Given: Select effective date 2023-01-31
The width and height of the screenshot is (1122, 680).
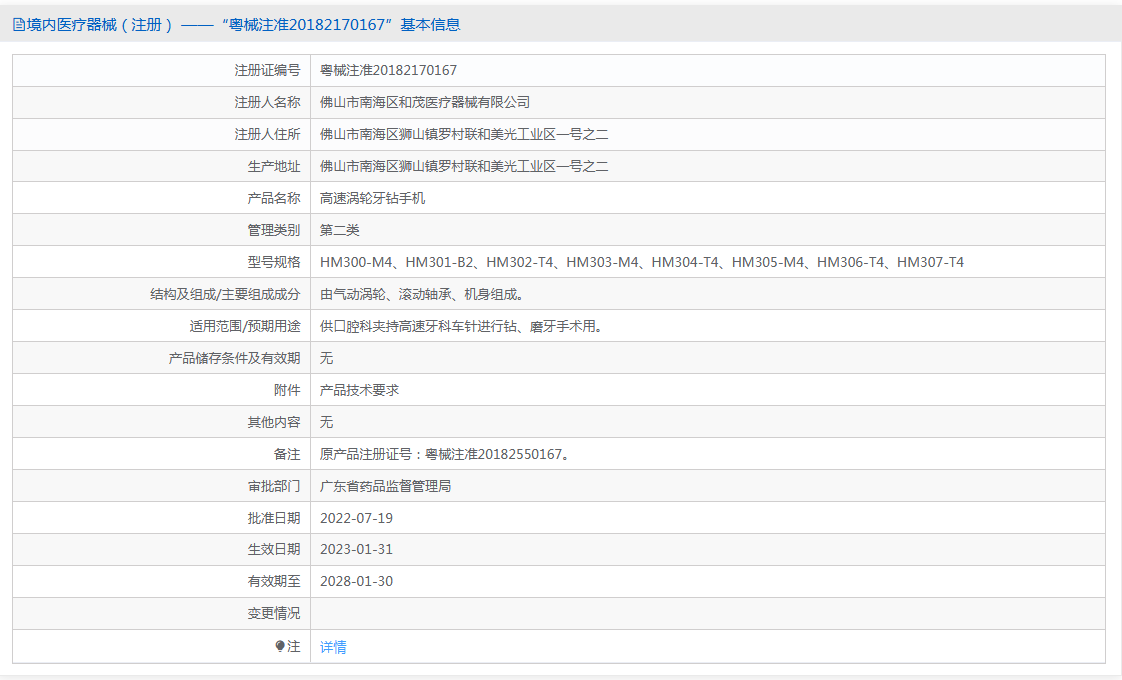Looking at the screenshot, I should 356,549.
